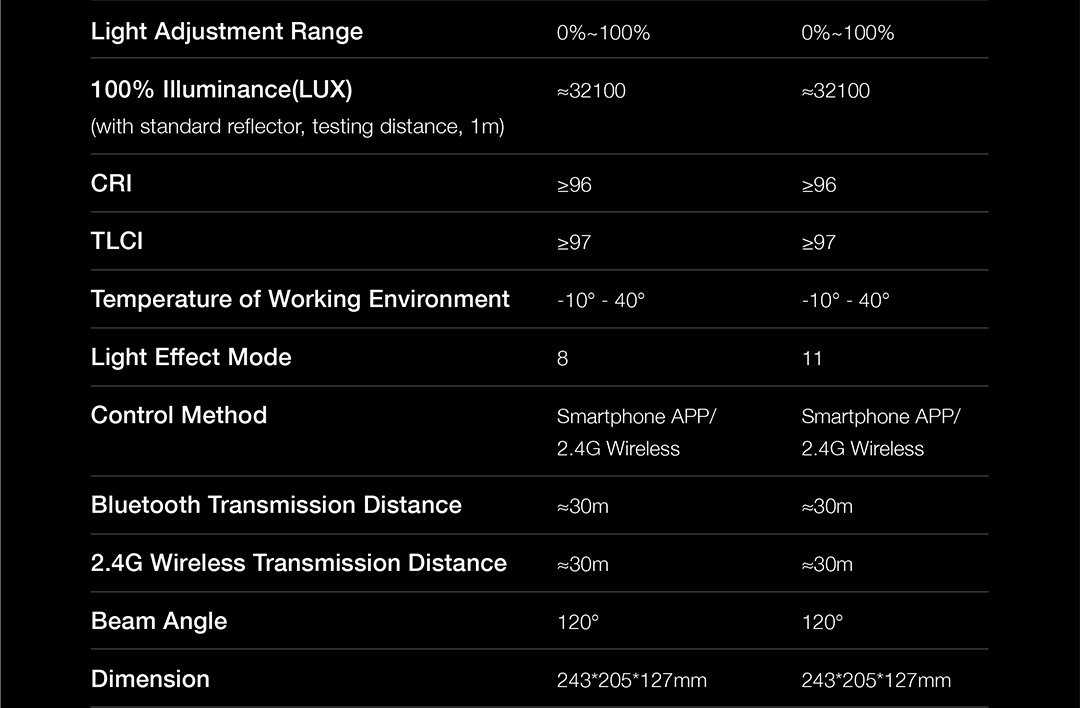The width and height of the screenshot is (1080, 708).
Task: Select the 100% Illuminance(LUX) heading
Action: coord(221,90)
